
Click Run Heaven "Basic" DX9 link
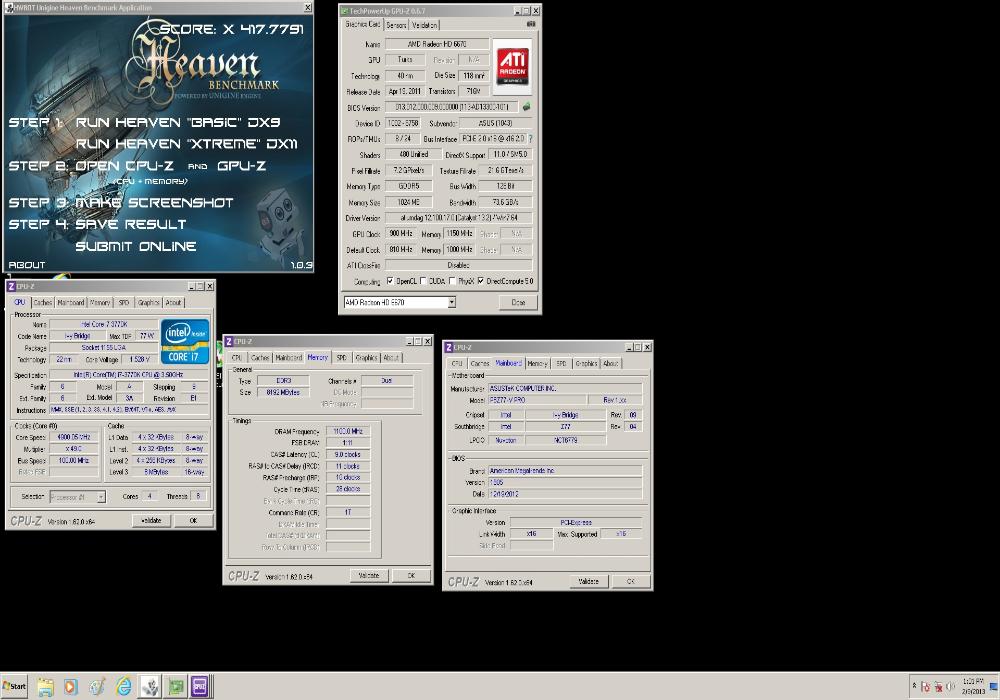(178, 122)
